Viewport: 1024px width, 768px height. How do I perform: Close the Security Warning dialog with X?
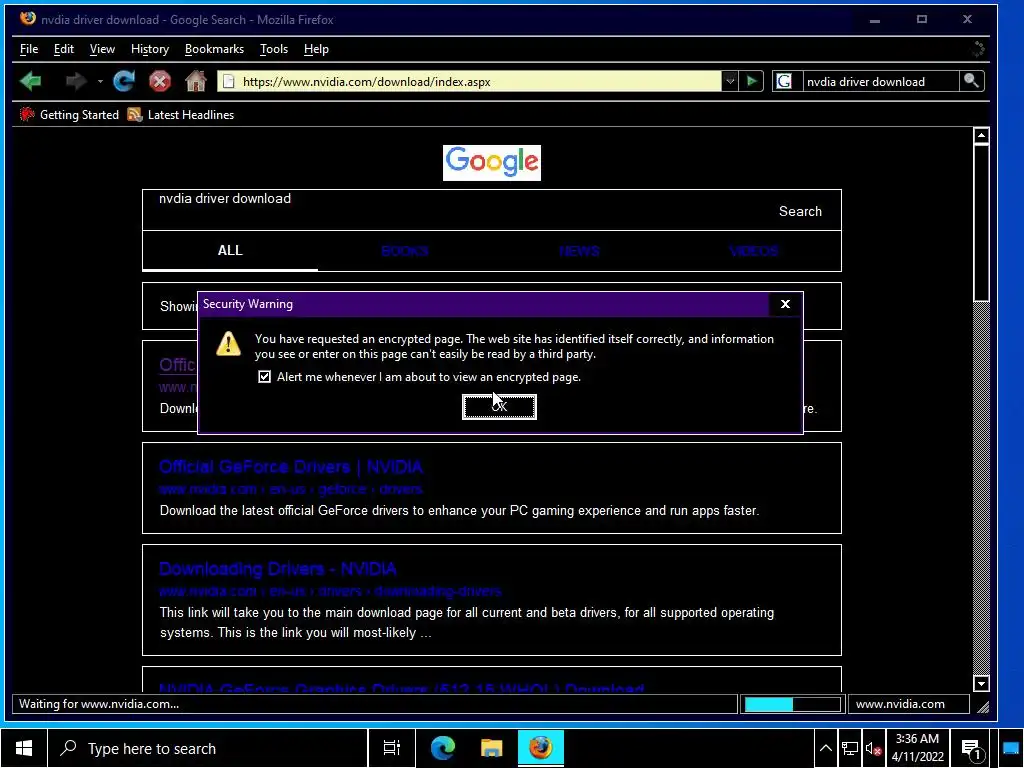[786, 304]
